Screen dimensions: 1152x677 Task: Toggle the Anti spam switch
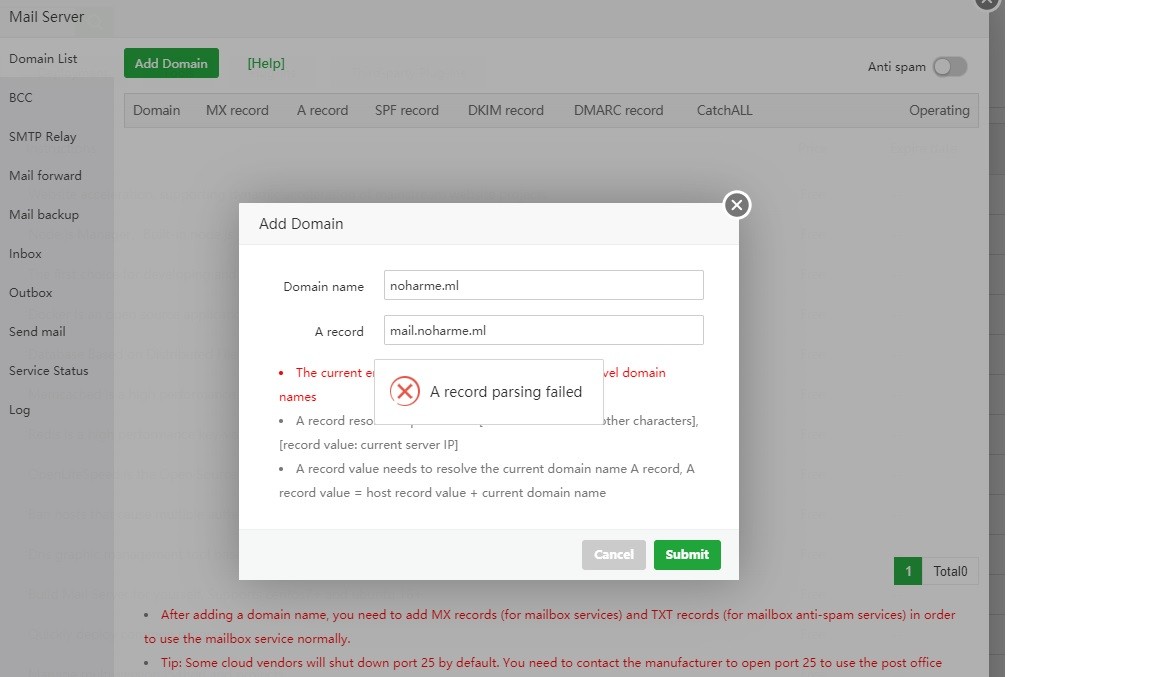[949, 67]
